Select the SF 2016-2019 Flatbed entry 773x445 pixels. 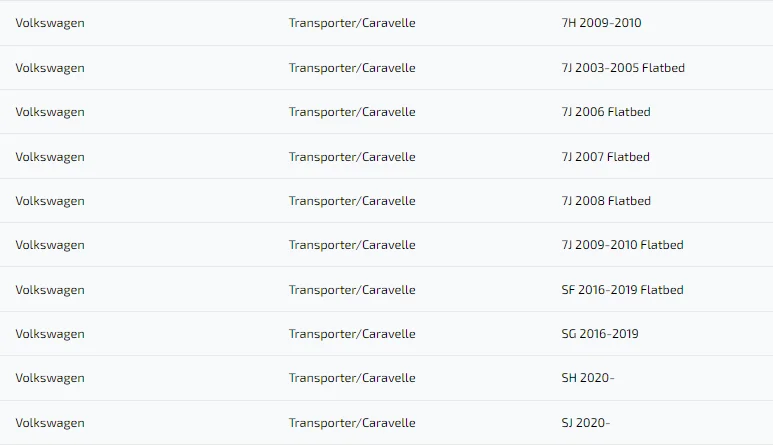(x=622, y=290)
